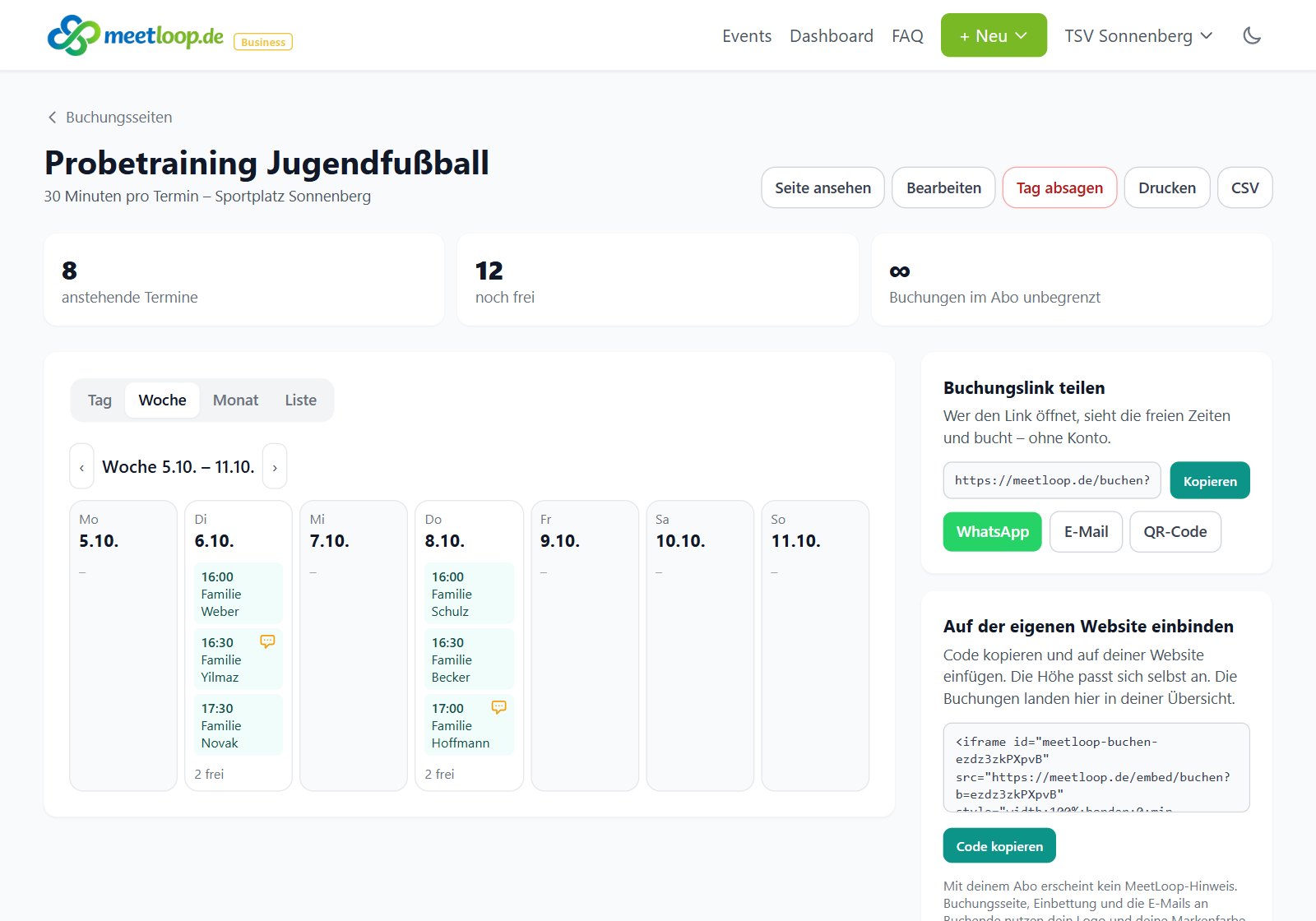1316x921 pixels.
Task: Select Friday 9.10. day column
Action: point(585,646)
